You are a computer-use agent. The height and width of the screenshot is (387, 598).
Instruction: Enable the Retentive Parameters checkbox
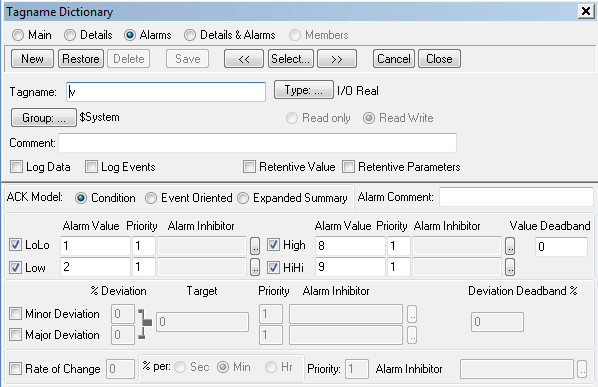[x=348, y=167]
